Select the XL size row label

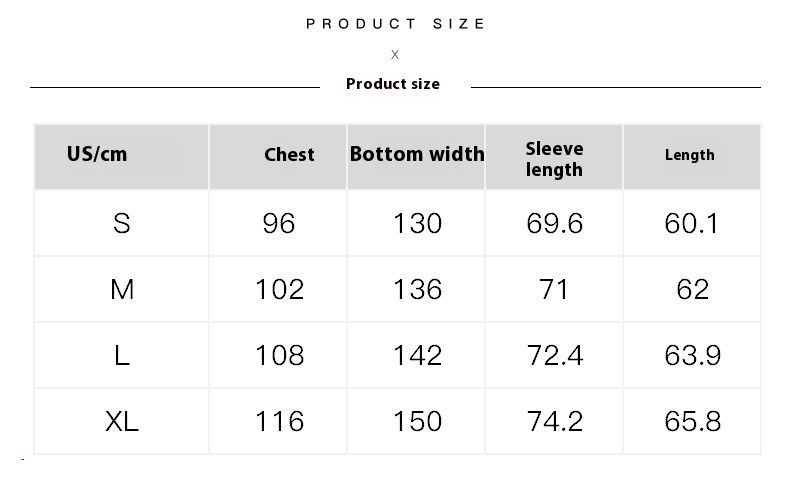click(122, 421)
